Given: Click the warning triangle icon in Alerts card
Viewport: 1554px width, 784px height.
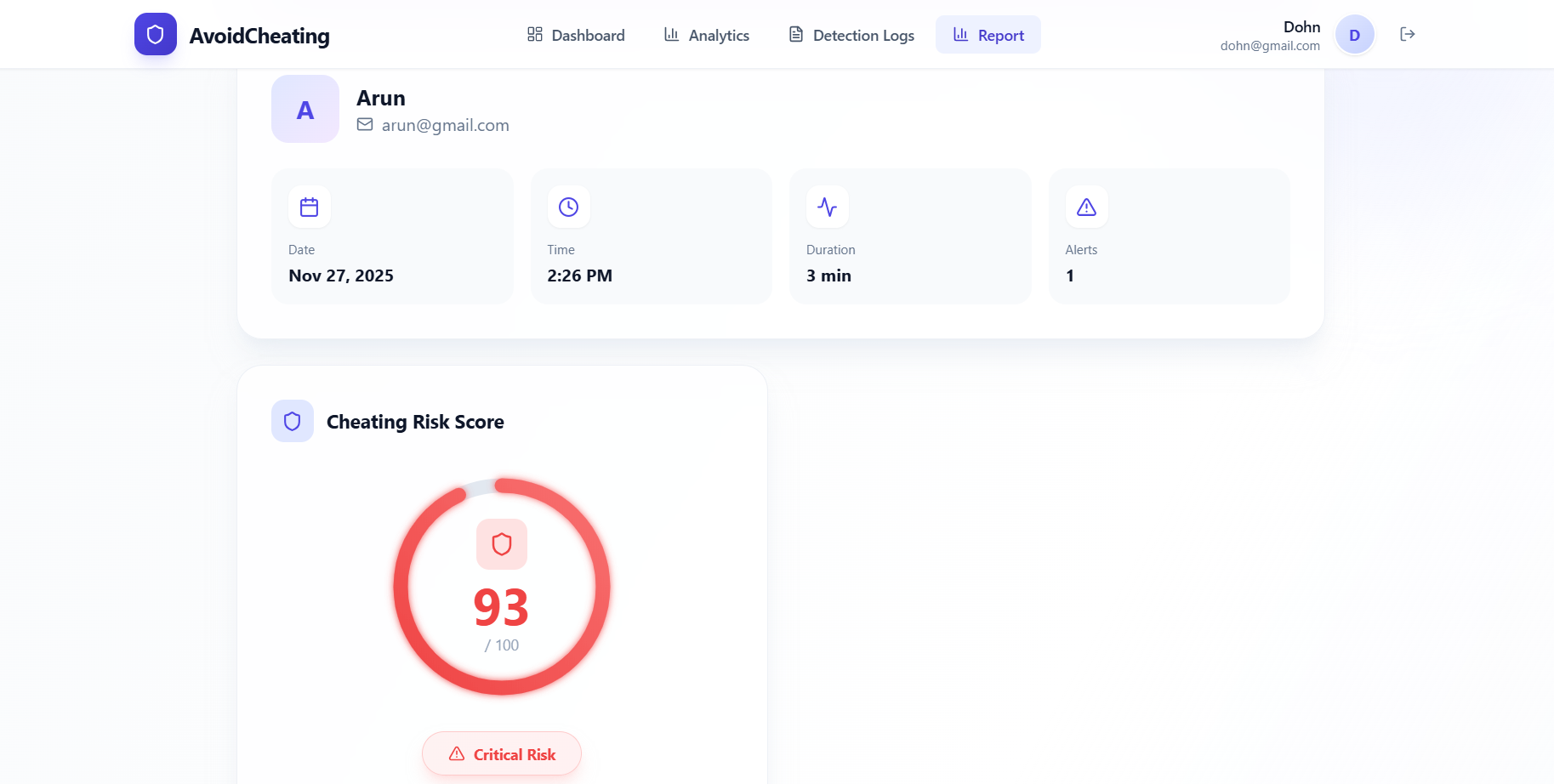Looking at the screenshot, I should click(1087, 207).
